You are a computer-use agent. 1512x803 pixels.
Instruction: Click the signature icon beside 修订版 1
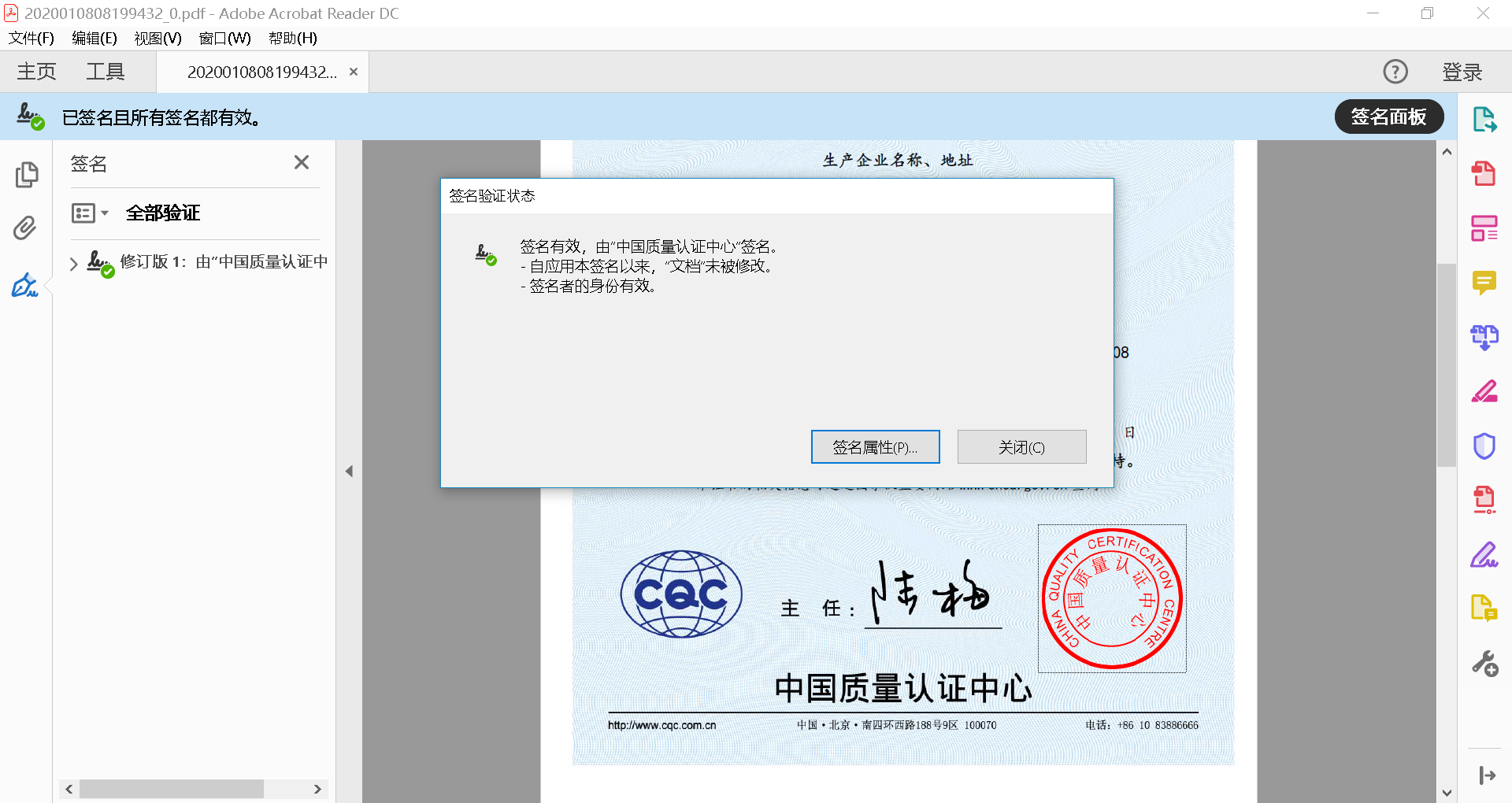tap(101, 264)
